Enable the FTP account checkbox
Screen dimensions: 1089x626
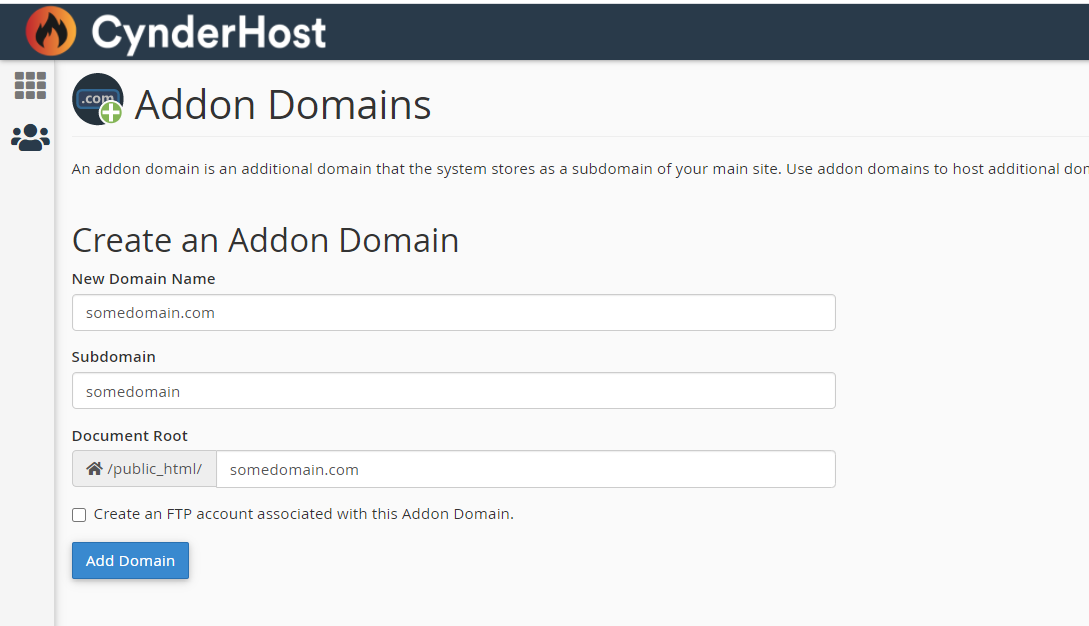click(x=79, y=515)
